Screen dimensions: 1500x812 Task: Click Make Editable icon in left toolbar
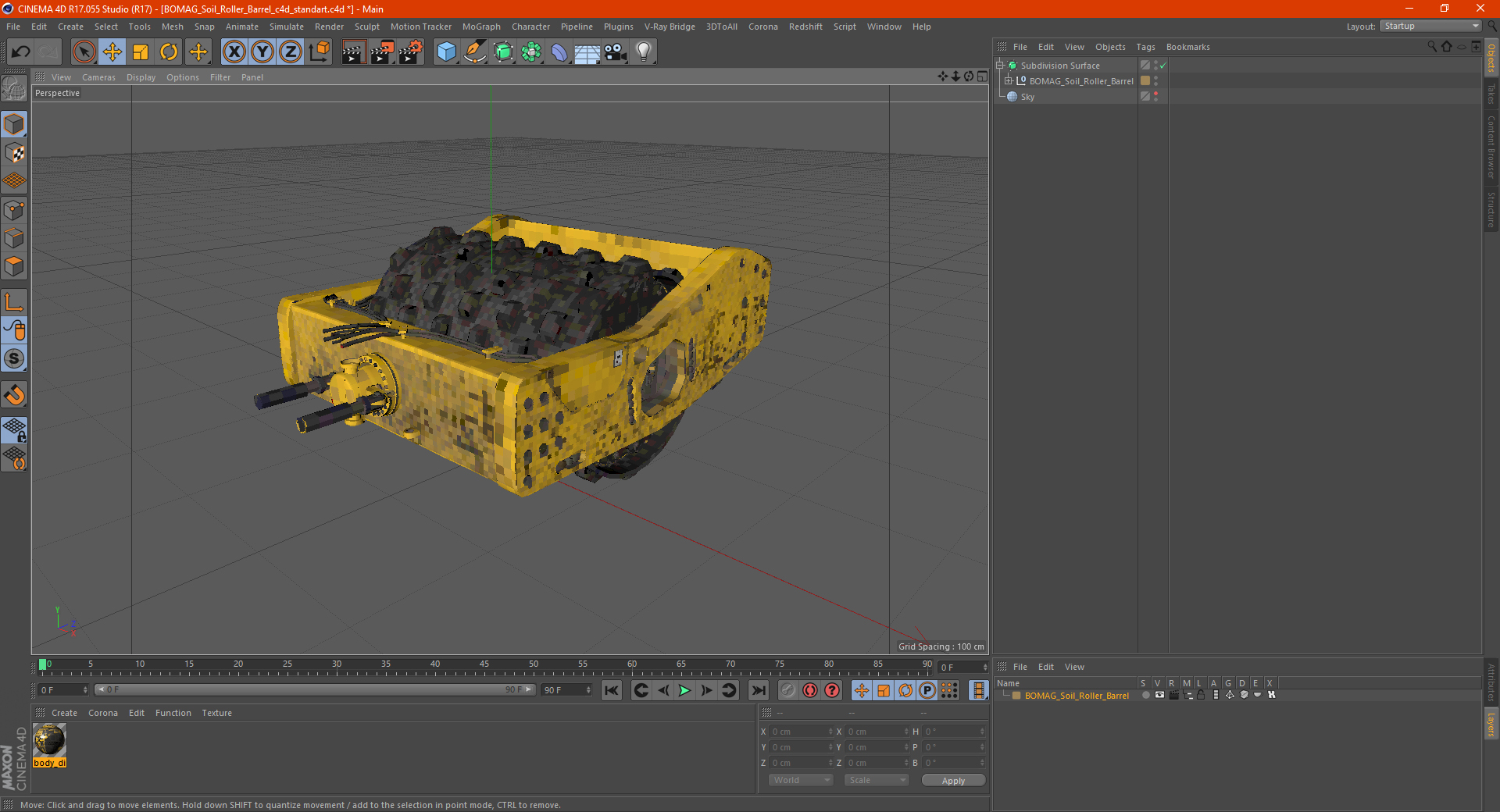point(14,89)
